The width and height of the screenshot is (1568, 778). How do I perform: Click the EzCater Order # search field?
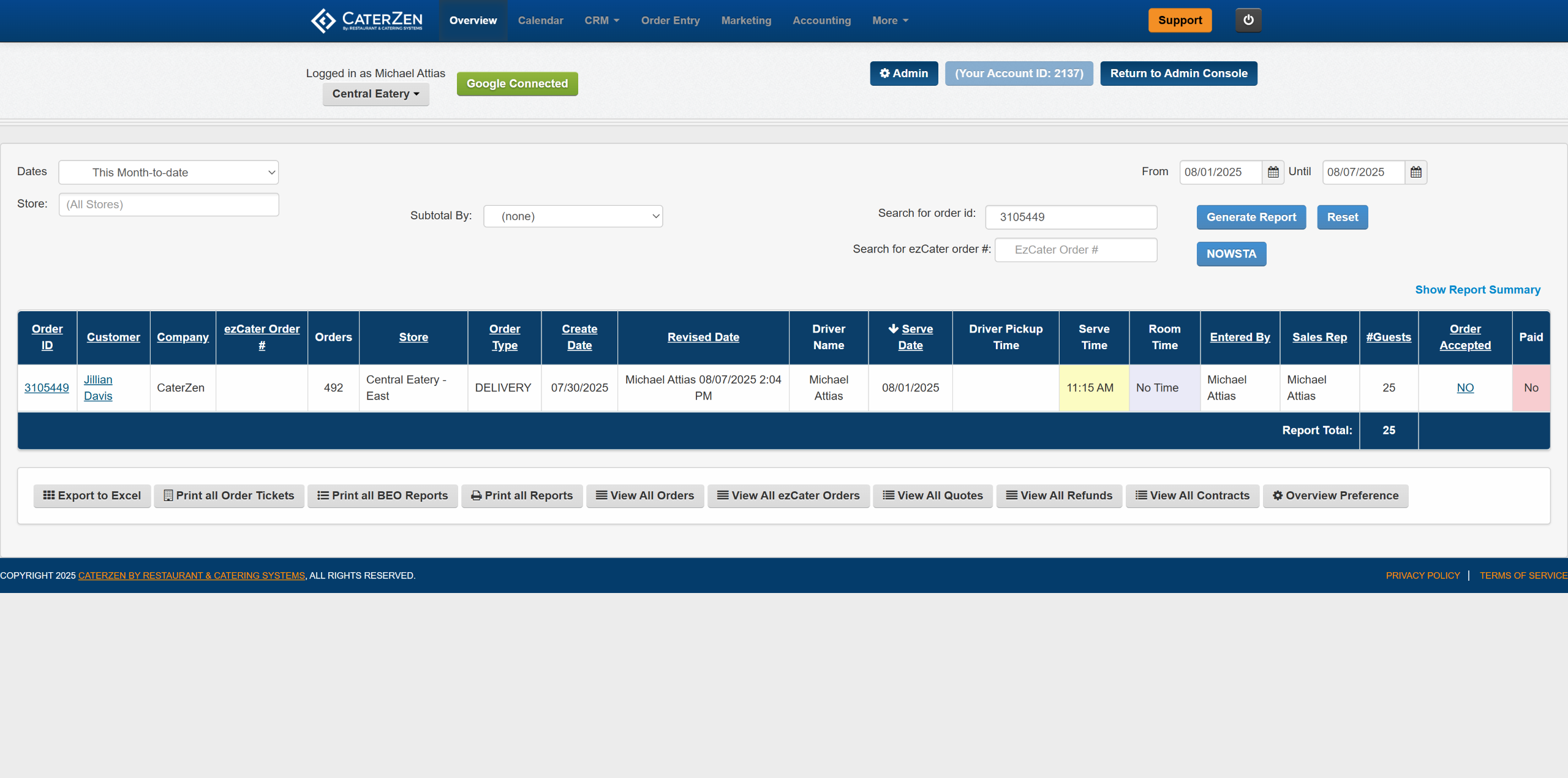[x=1076, y=250]
